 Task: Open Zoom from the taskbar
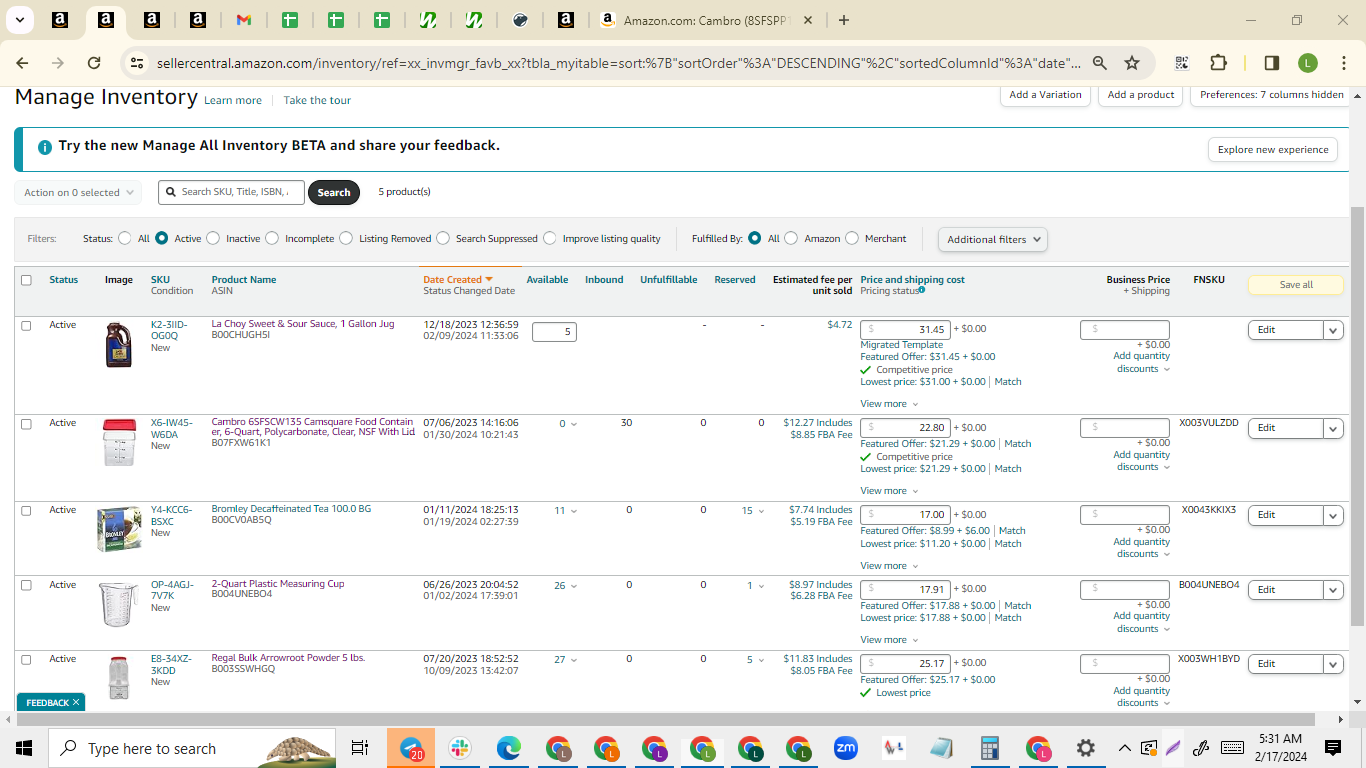[845, 748]
